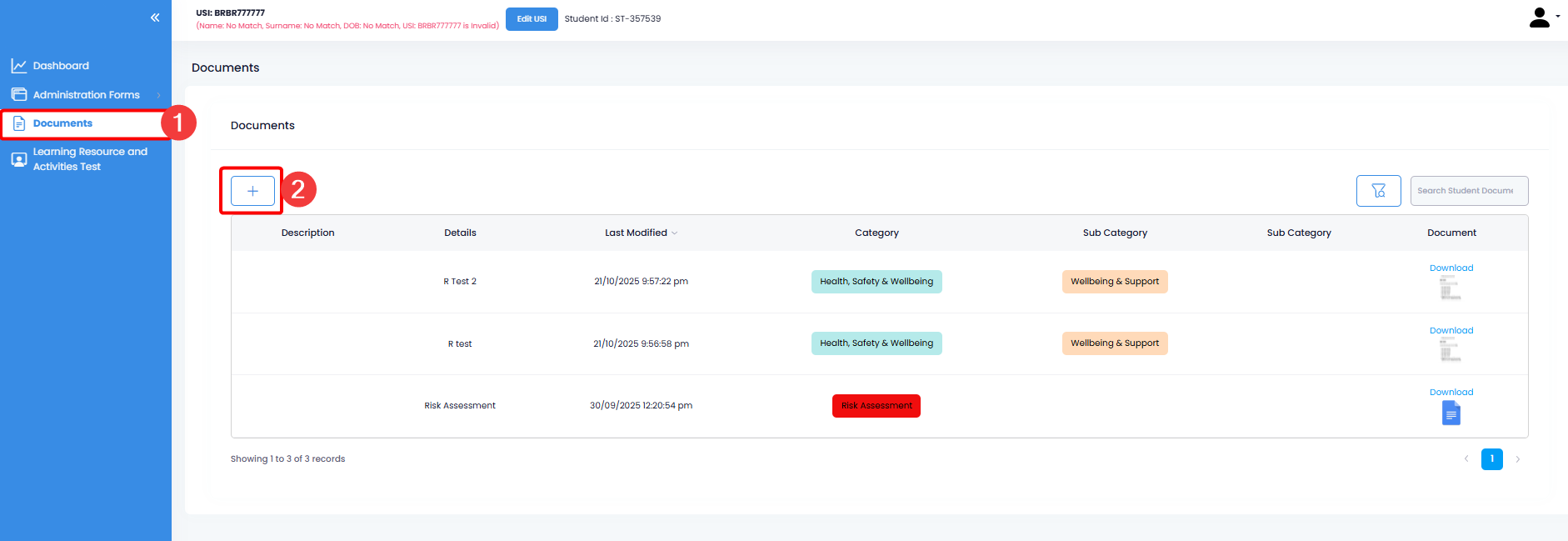Image resolution: width=1568 pixels, height=541 pixels.
Task: Click the Dashboard chart icon in sidebar
Action: (x=18, y=66)
